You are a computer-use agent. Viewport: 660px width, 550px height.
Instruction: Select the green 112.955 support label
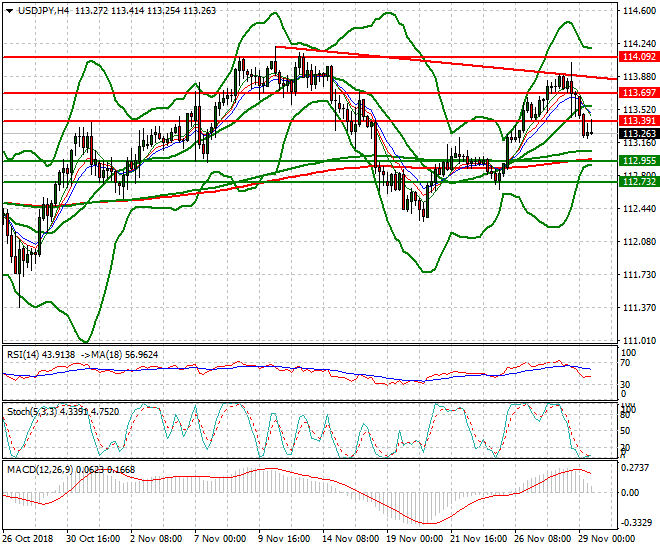point(637,160)
